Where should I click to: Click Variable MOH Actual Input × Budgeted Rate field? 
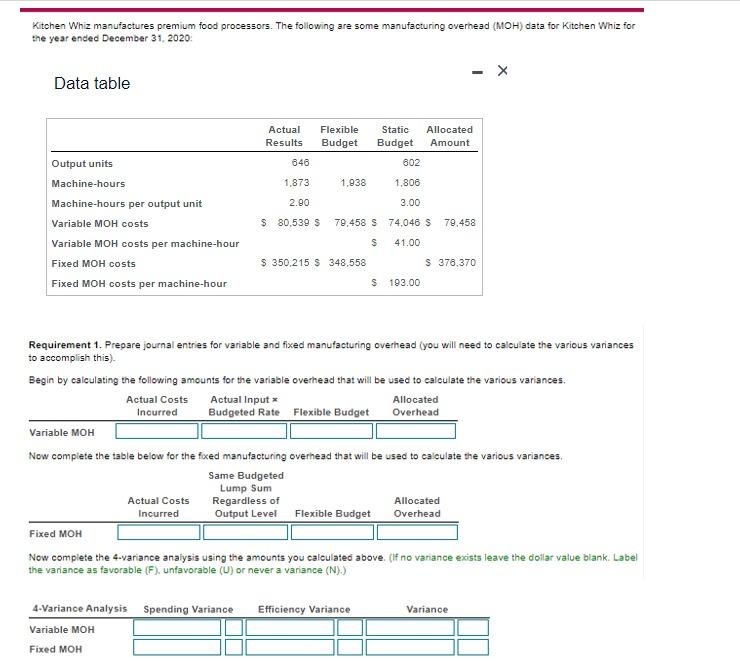coord(244,431)
